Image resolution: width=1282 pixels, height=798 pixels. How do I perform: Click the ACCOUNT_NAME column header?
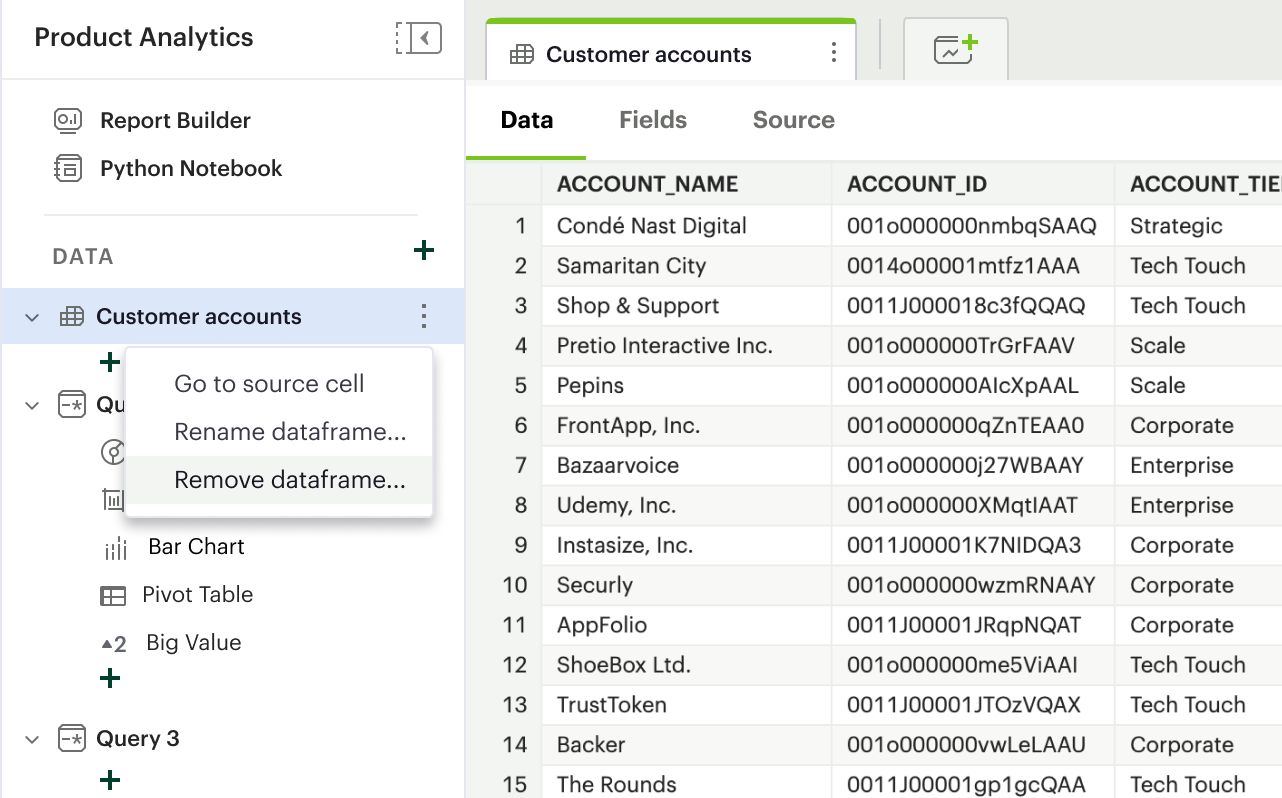[686, 185]
